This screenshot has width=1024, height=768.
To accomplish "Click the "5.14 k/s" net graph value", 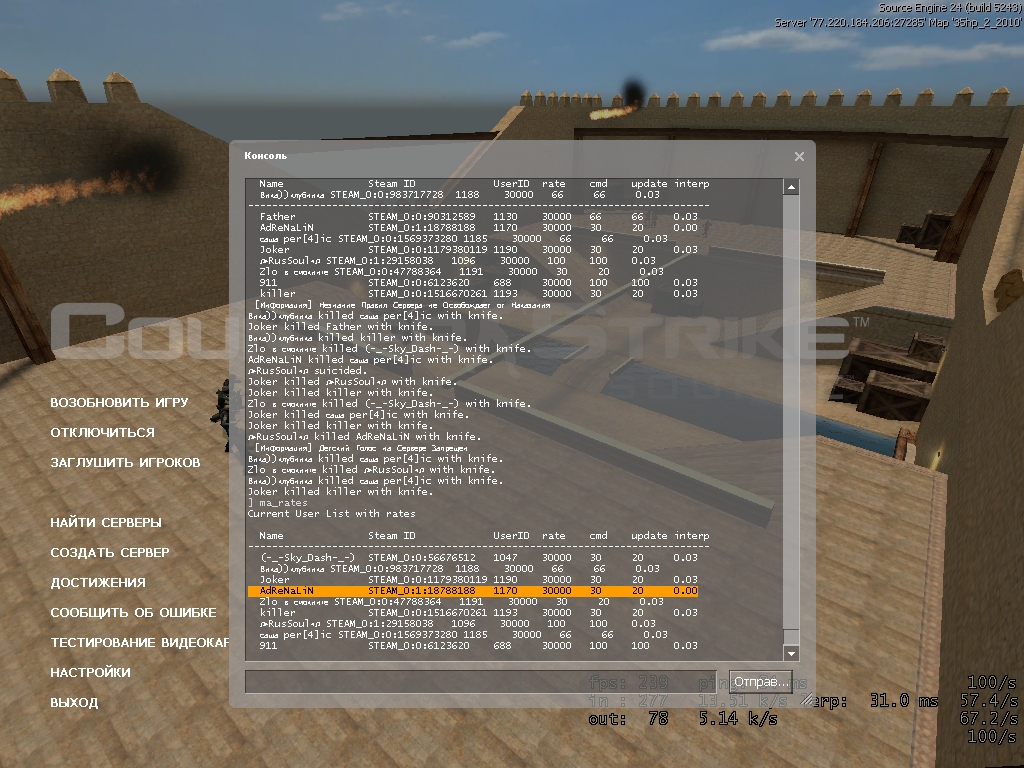I will pyautogui.click(x=738, y=718).
